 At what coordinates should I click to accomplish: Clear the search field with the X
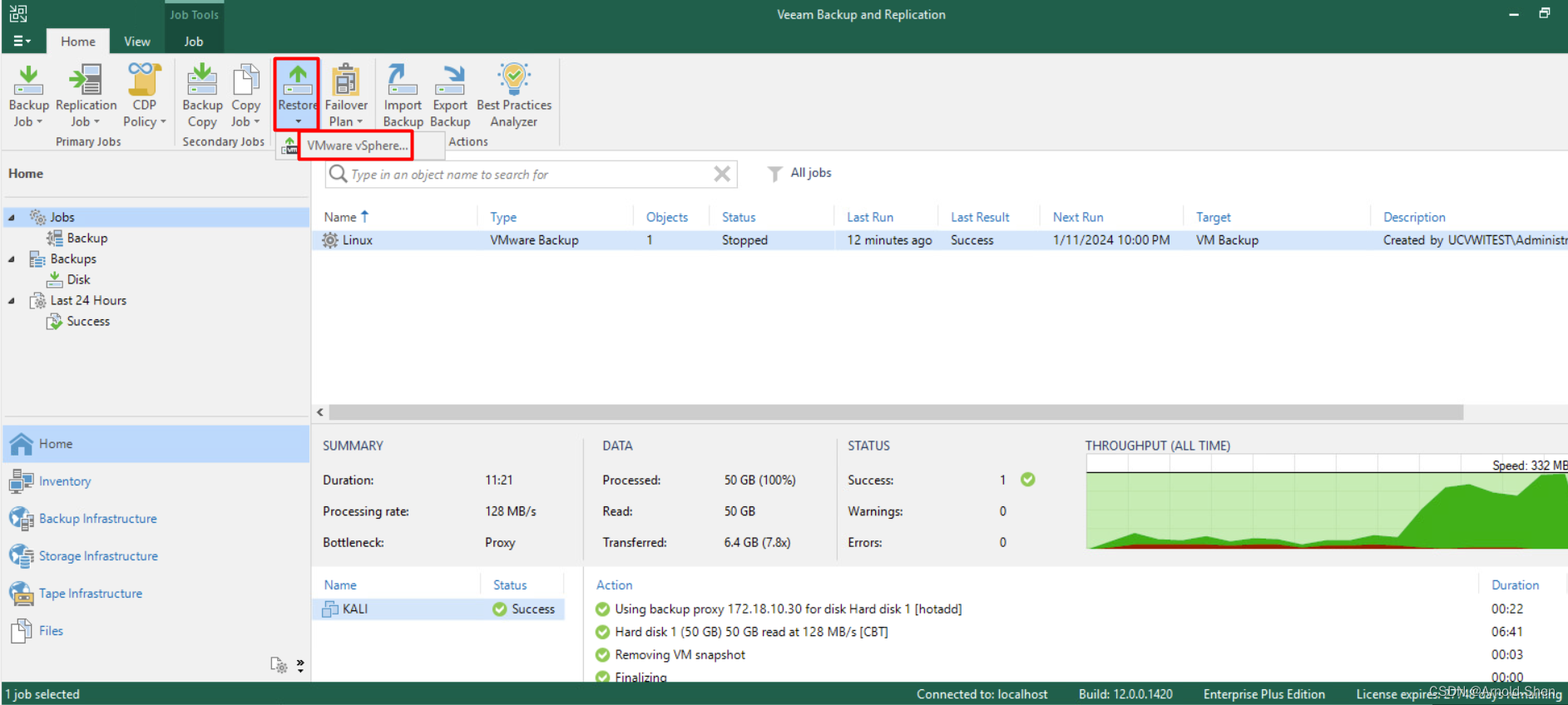click(722, 174)
